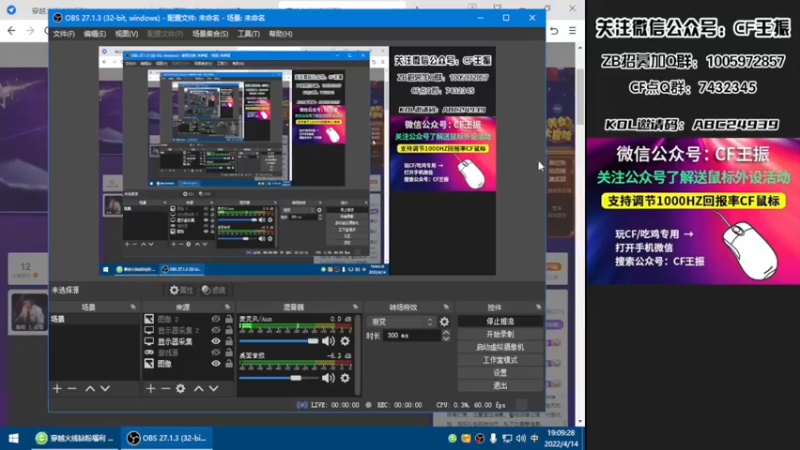
Task: Show the 图像 2 source via eye icon
Action: coord(216,319)
